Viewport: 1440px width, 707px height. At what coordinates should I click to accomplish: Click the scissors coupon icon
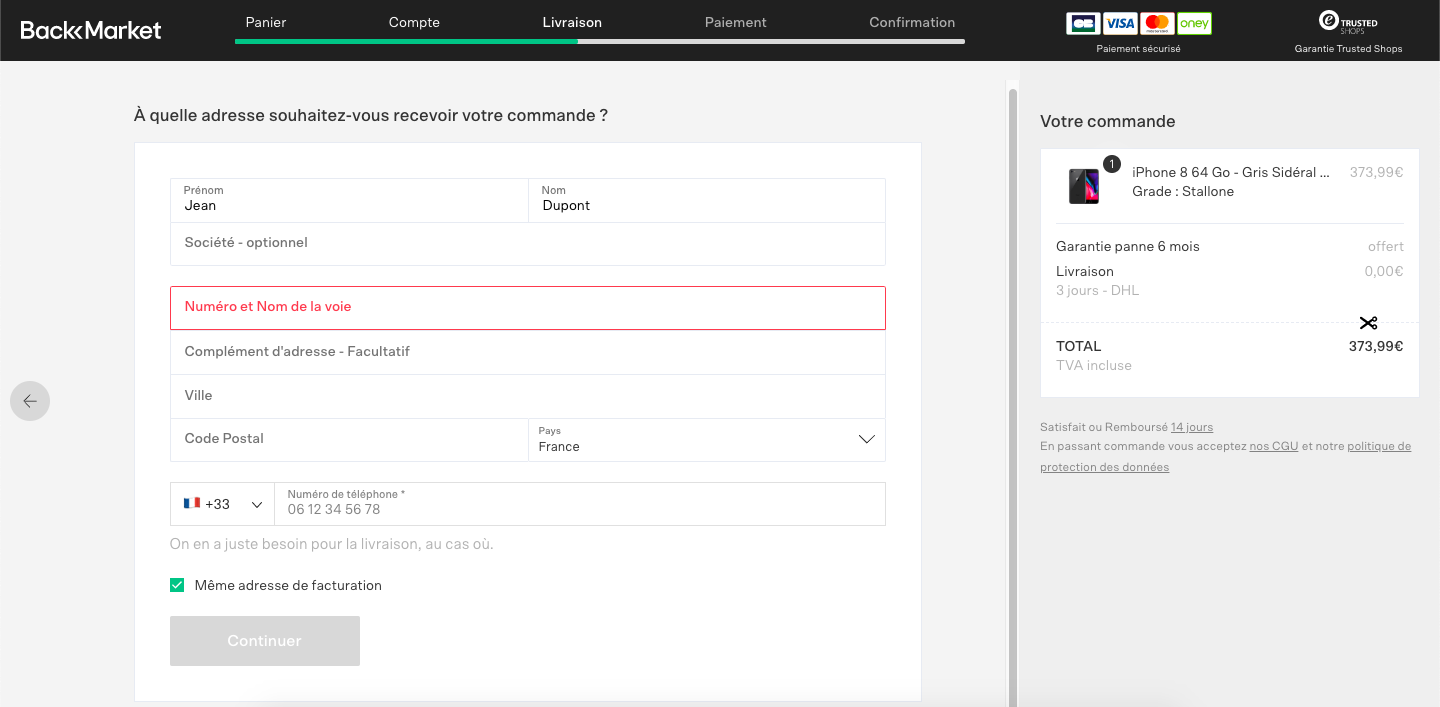coord(1368,323)
